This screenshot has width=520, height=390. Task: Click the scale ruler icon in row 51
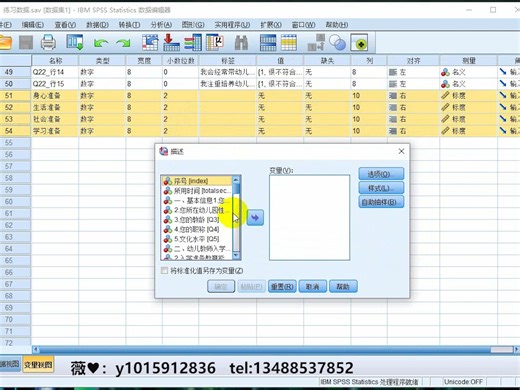pos(445,96)
